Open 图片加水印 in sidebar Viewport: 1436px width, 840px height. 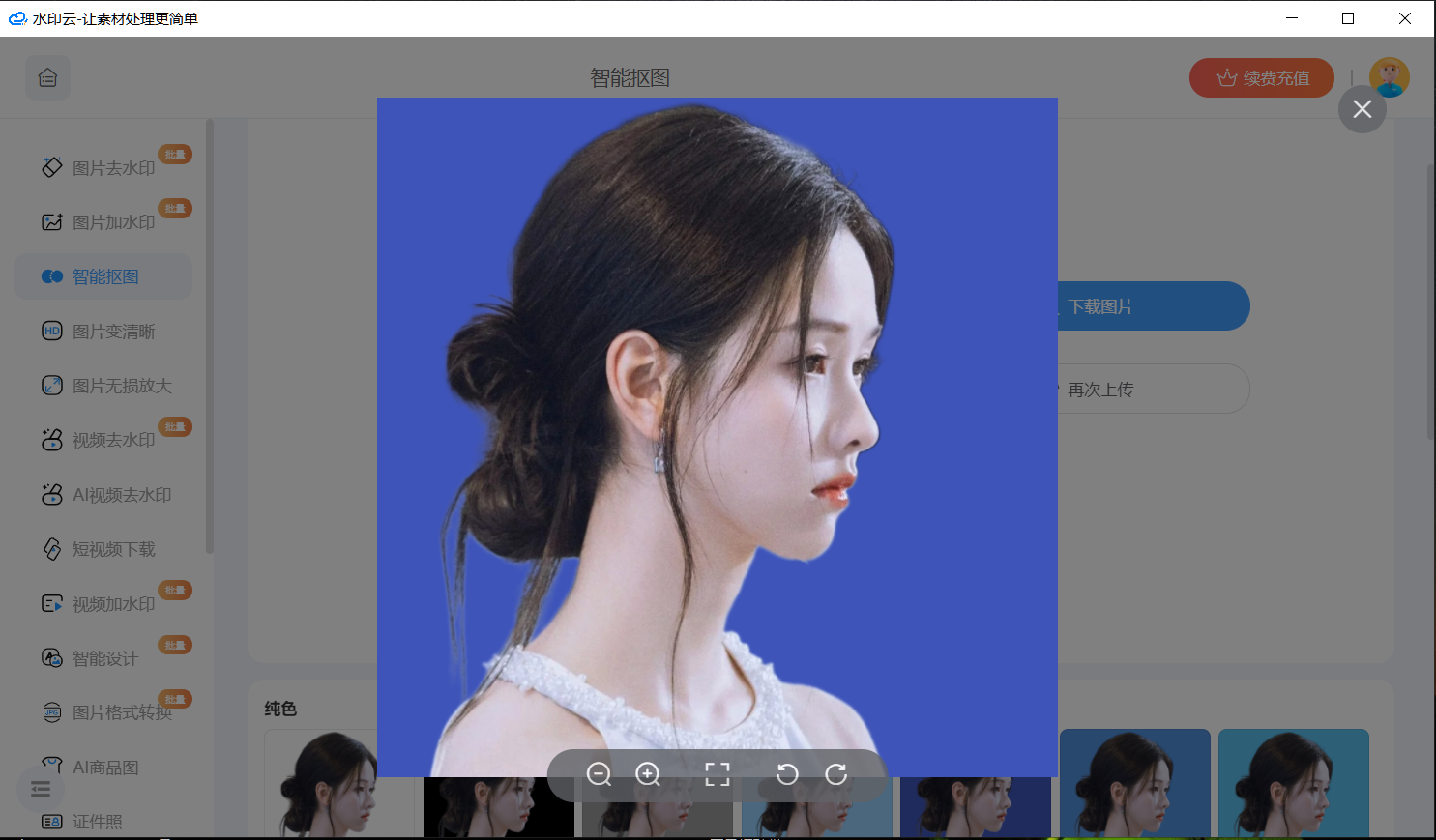112,222
